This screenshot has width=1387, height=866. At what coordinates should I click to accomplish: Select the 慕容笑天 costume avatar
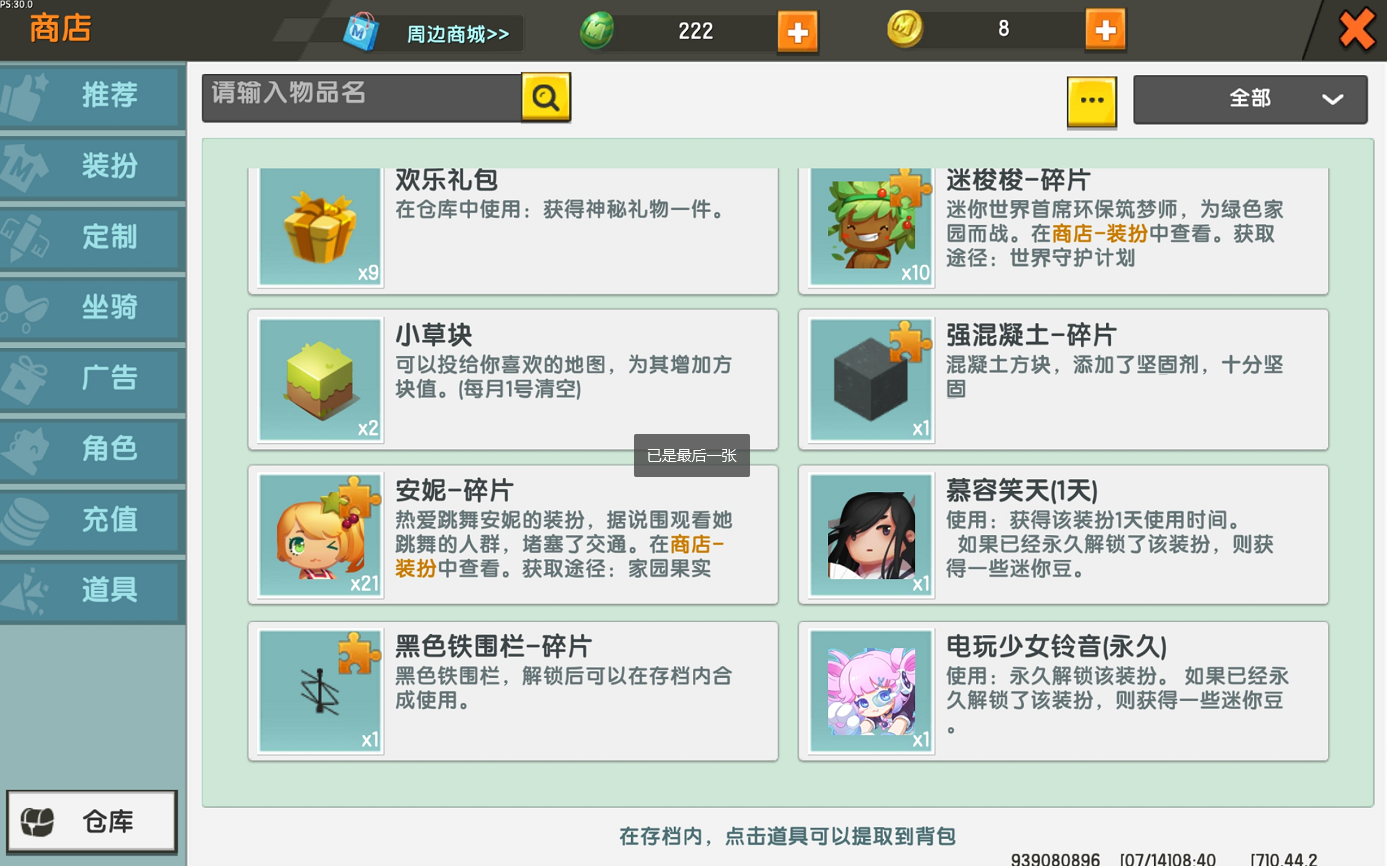pyautogui.click(x=871, y=536)
